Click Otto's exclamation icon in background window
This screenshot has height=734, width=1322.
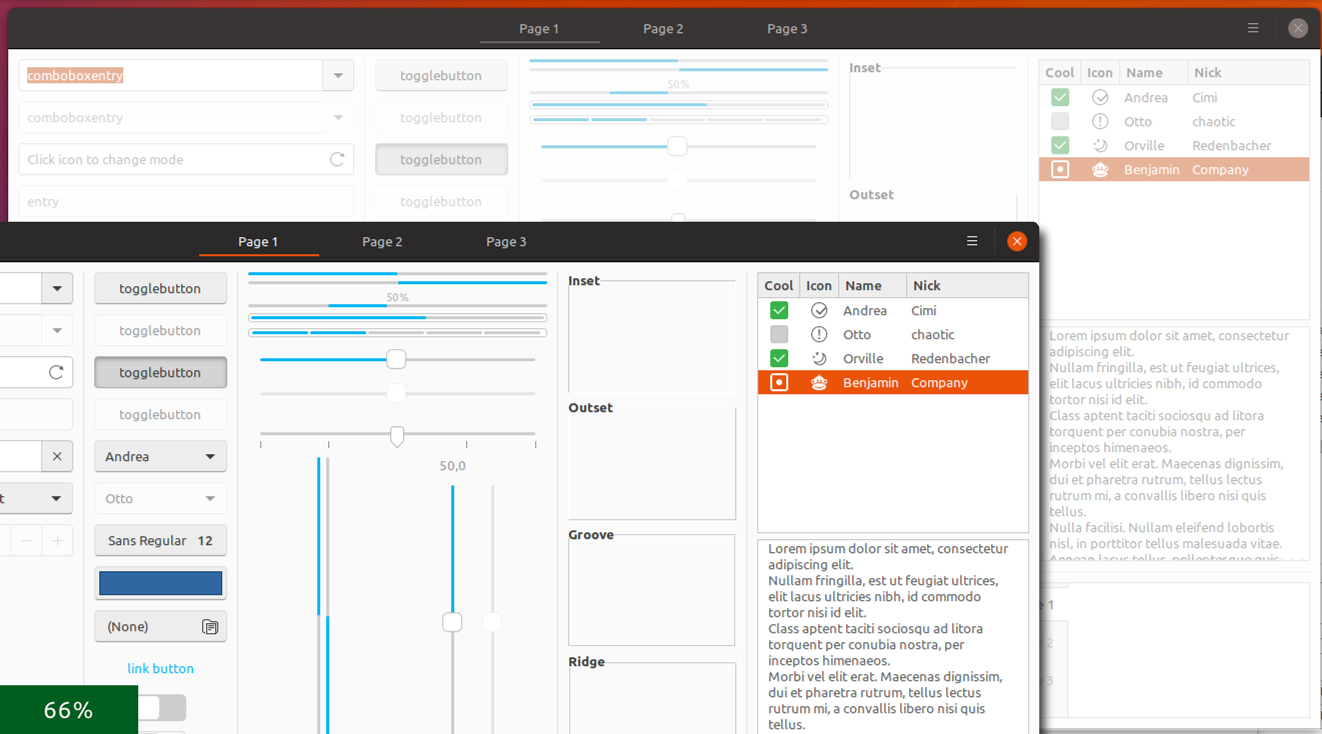click(x=1100, y=121)
